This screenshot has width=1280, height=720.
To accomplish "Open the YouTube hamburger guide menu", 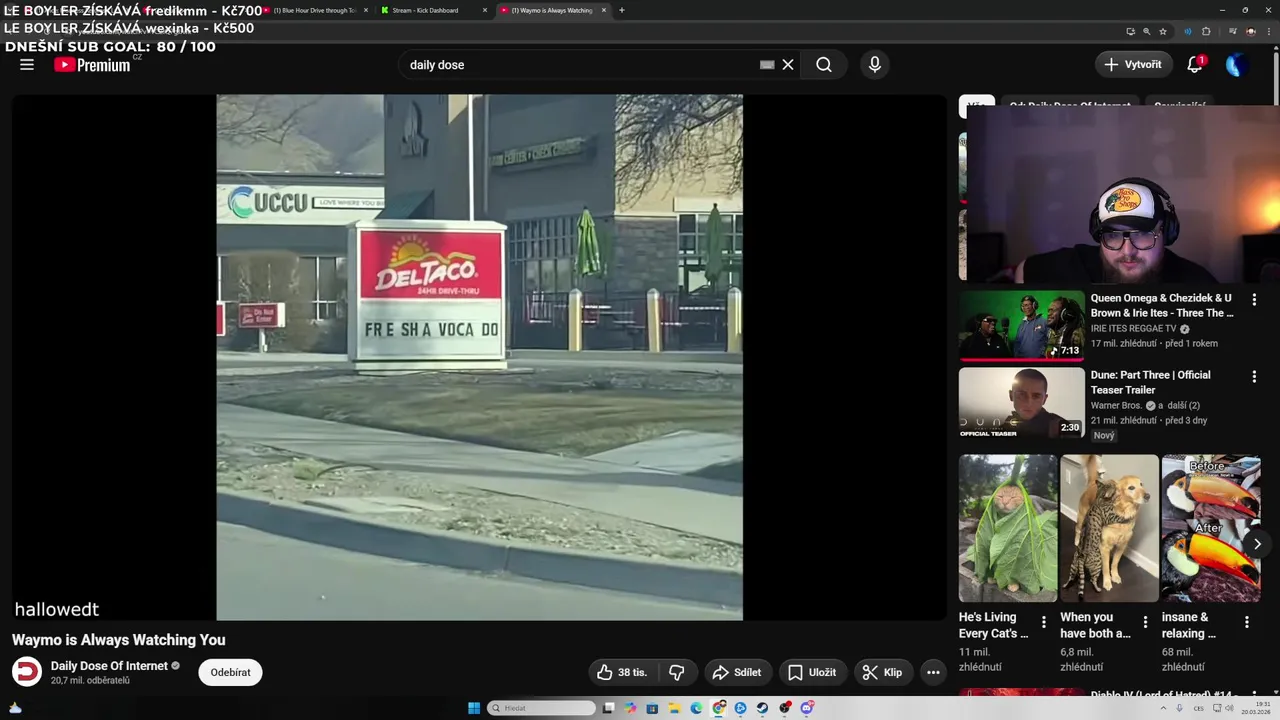I will (x=27, y=65).
